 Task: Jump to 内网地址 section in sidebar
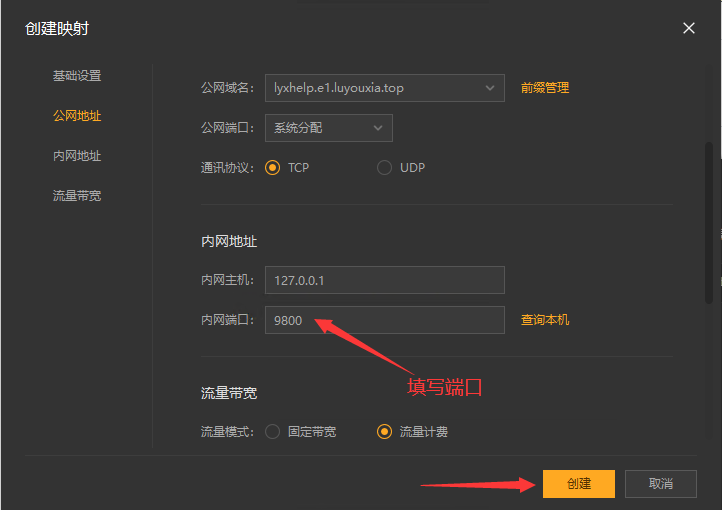[77, 156]
